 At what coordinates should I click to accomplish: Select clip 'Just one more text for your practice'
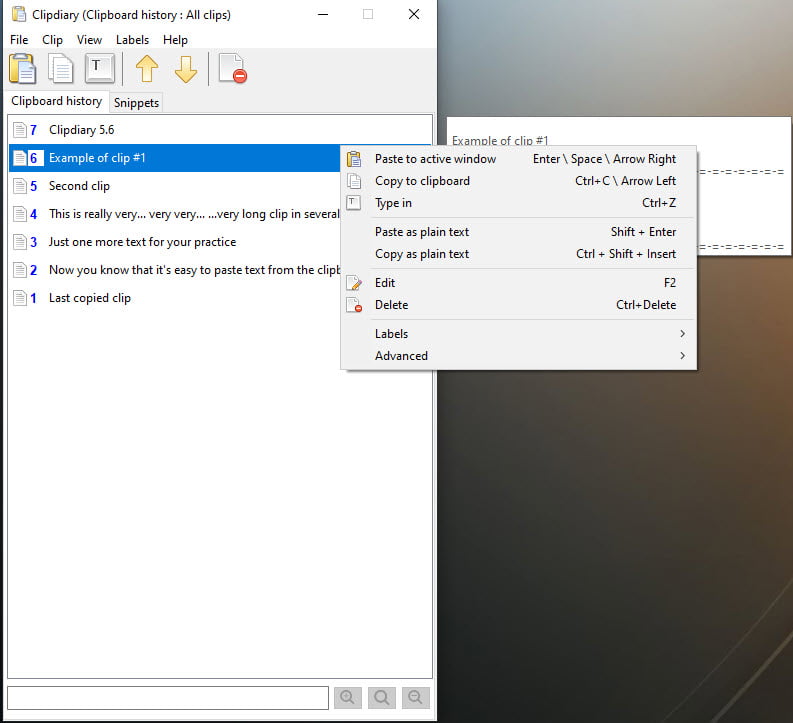click(x=174, y=242)
